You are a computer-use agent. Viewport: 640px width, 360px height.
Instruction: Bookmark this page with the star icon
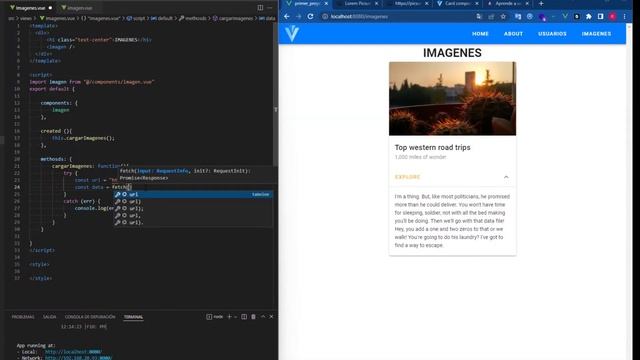(x=503, y=16)
